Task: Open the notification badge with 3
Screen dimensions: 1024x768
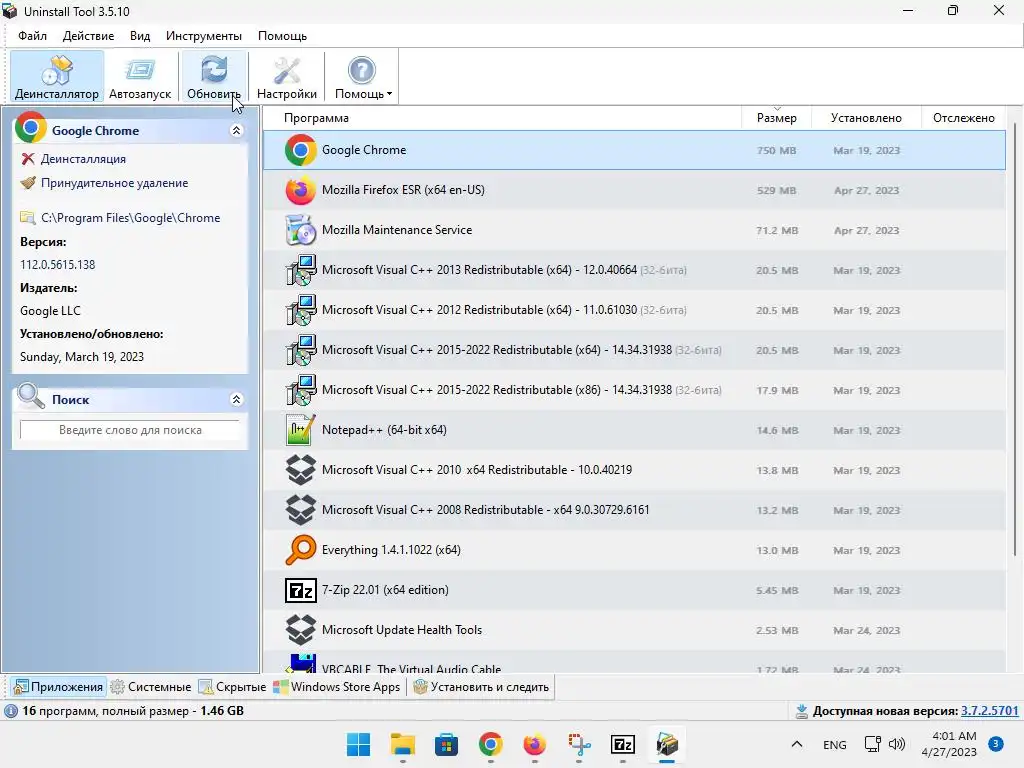Action: click(x=996, y=744)
